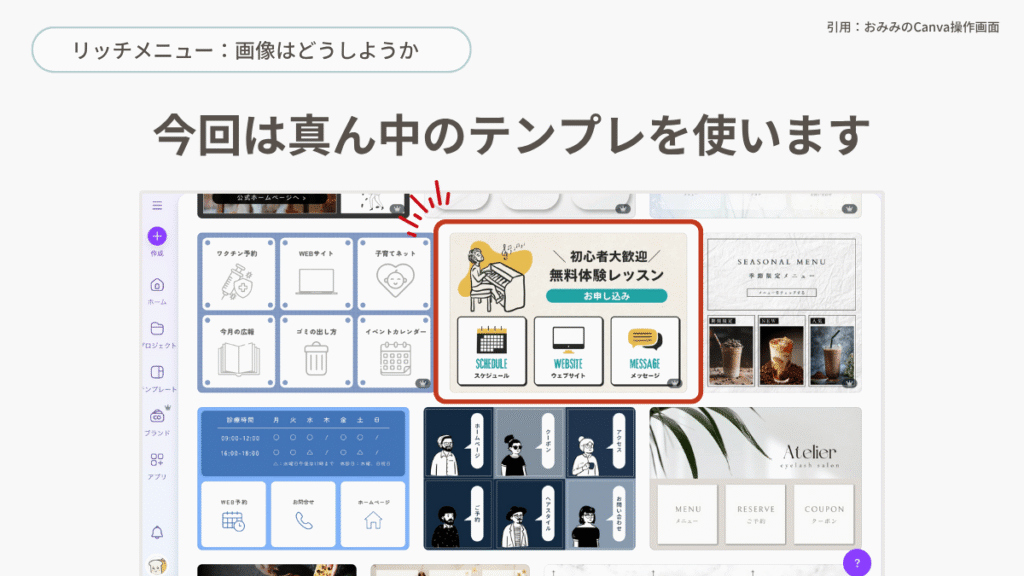Open the プロジェクト folder icon
This screenshot has height=576, width=1024.
coord(157,329)
